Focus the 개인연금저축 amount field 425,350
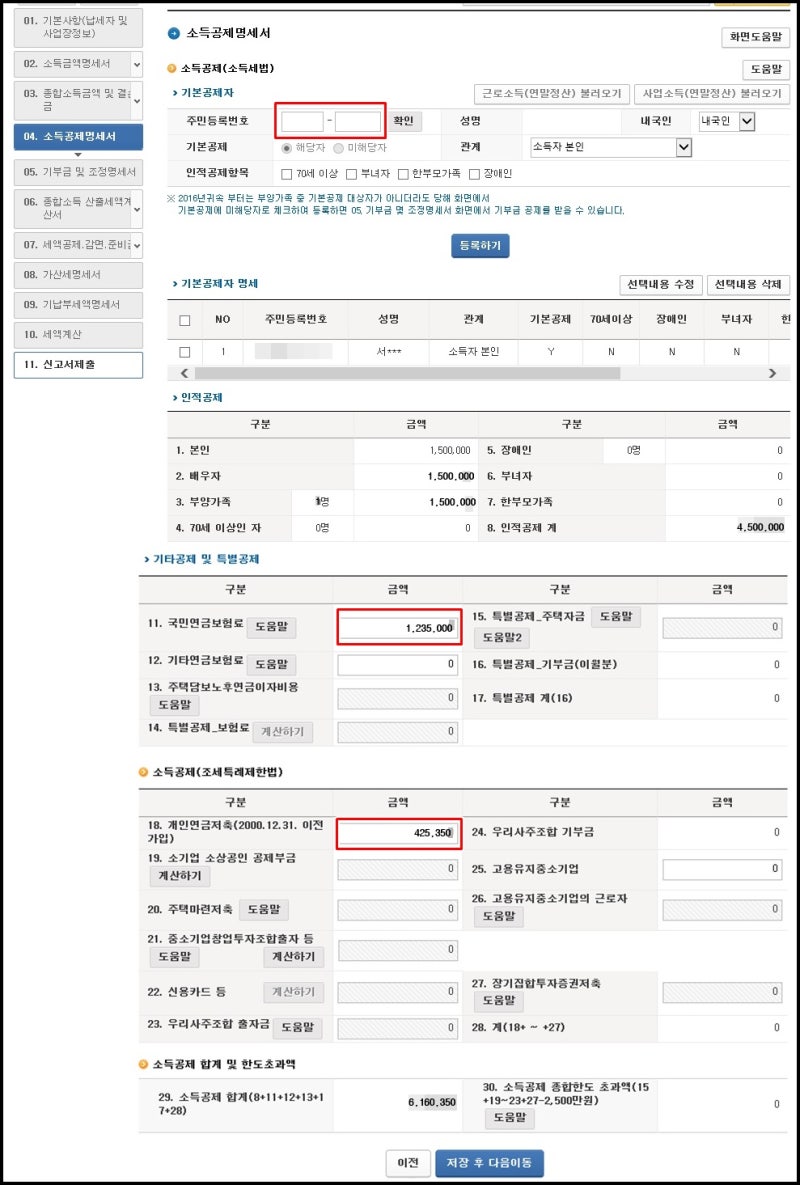This screenshot has width=800, height=1185. pos(398,833)
